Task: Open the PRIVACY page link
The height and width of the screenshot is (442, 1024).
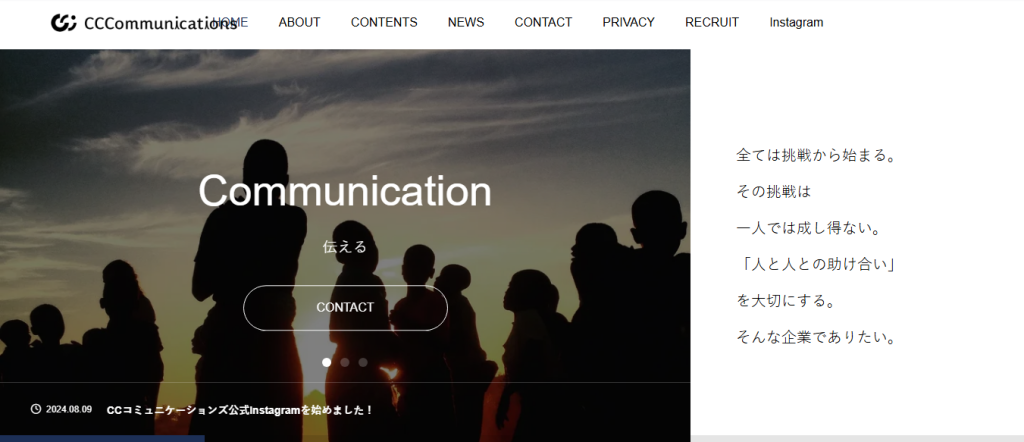Action: (628, 22)
